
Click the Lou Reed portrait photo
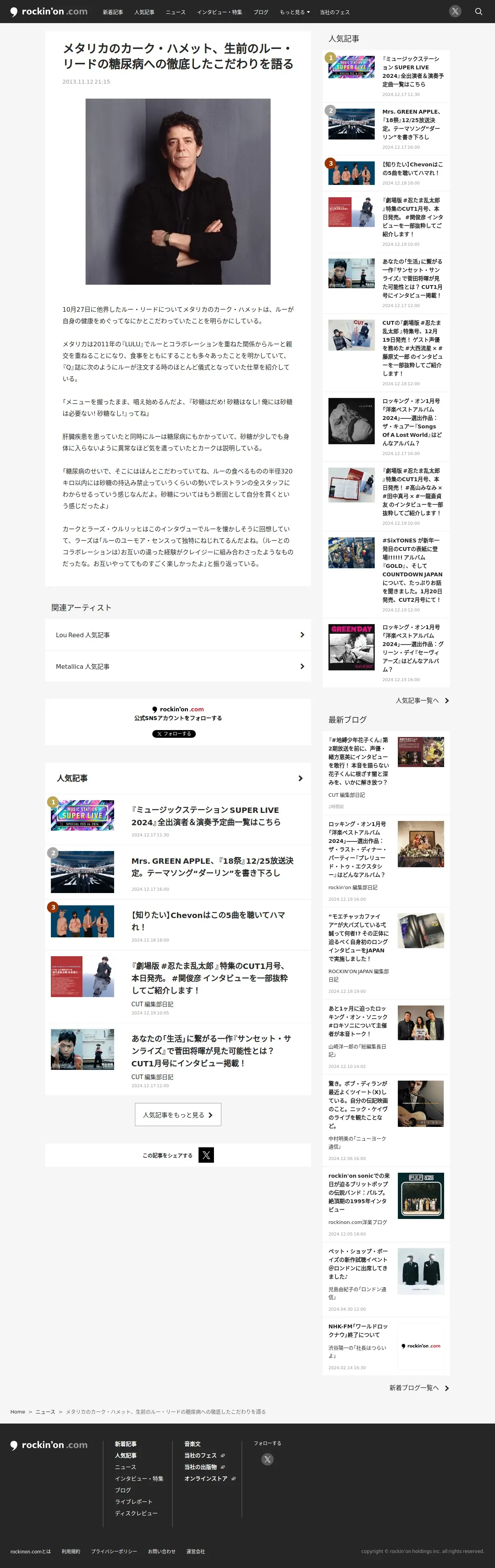178,192
